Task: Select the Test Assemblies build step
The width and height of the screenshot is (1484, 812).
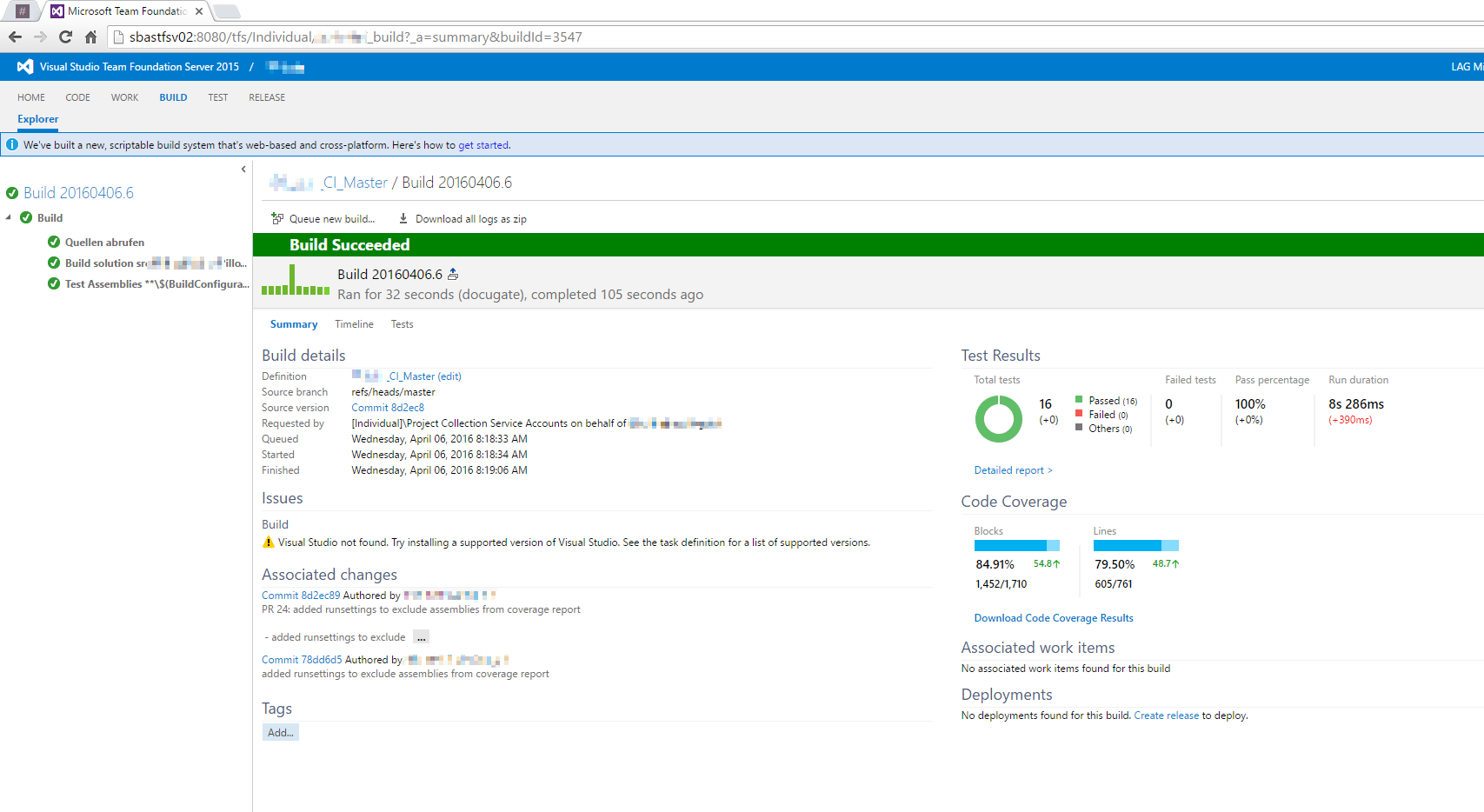Action: 156,284
